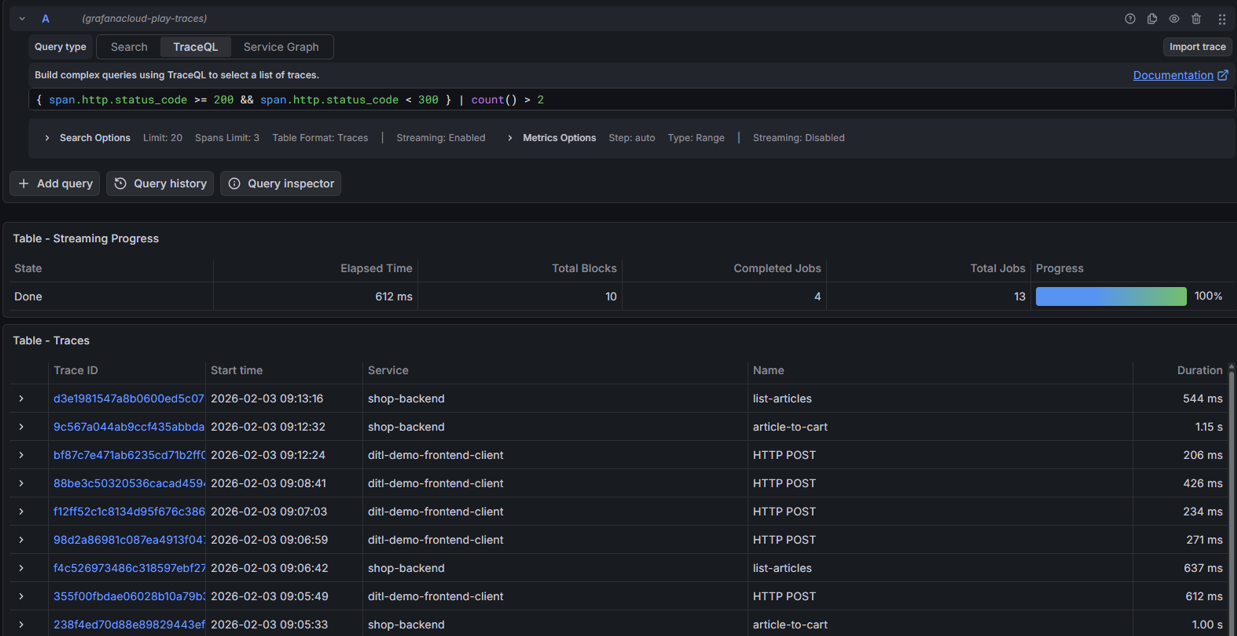Image resolution: width=1237 pixels, height=636 pixels.
Task: Duplicate query A with the copy icon
Action: coord(1152,19)
